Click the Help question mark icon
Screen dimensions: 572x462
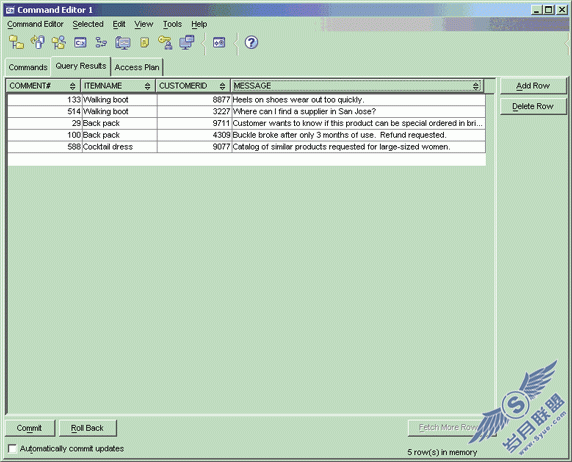(251, 42)
